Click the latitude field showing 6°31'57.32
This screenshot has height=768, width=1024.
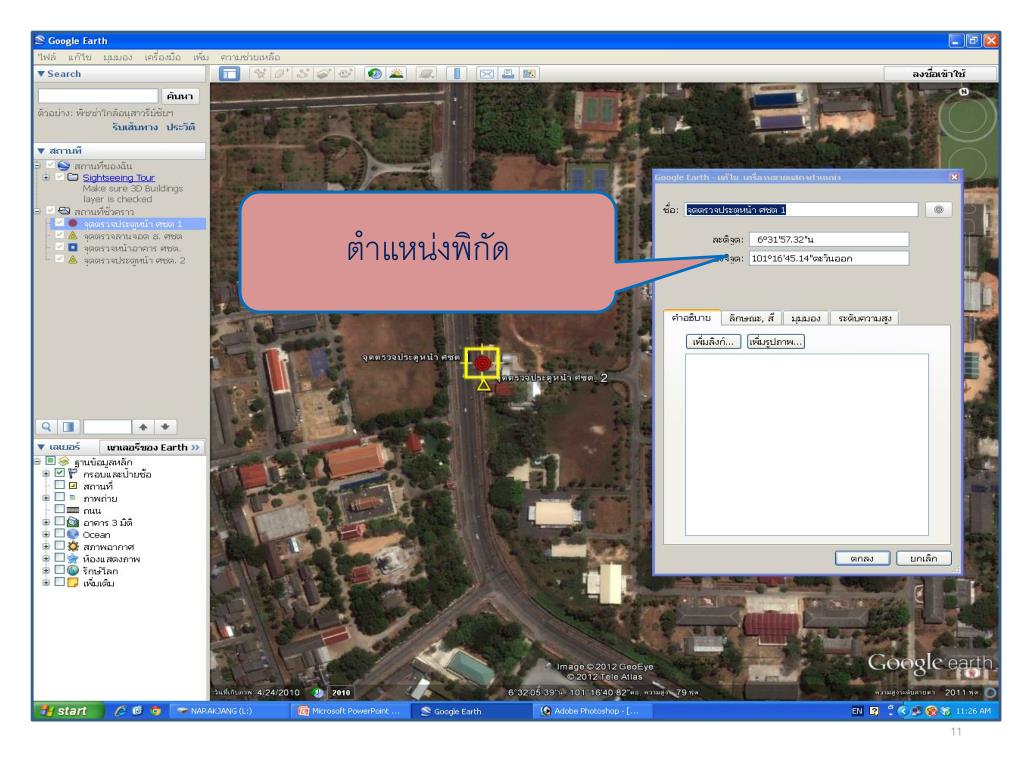coord(829,240)
